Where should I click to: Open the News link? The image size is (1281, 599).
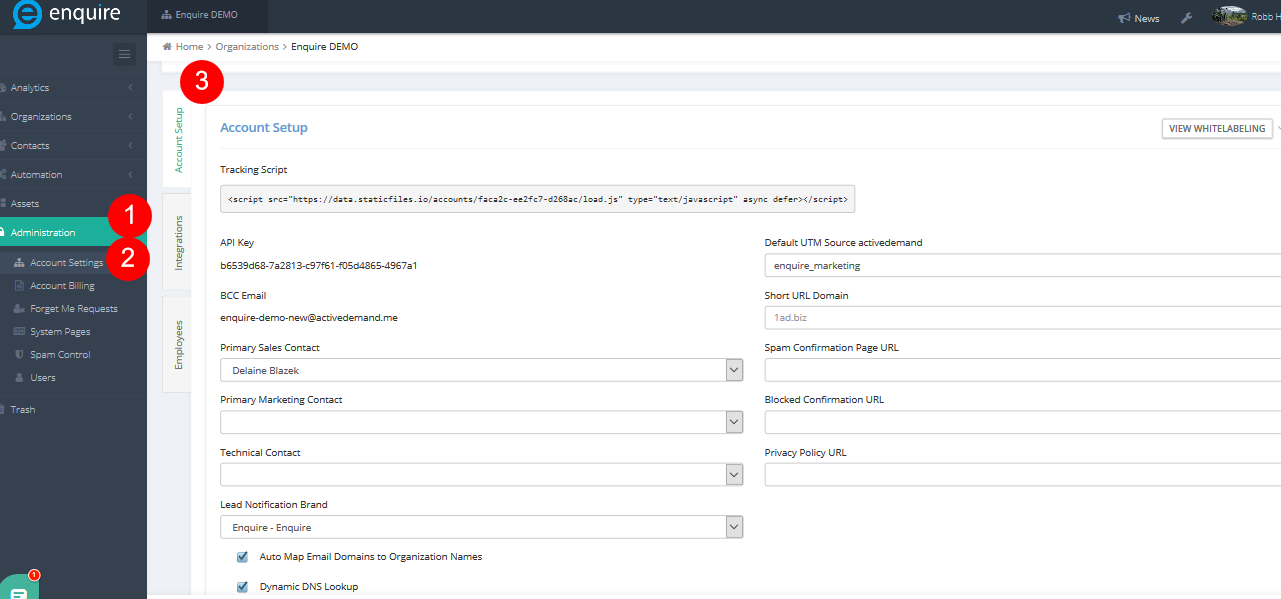(1139, 18)
